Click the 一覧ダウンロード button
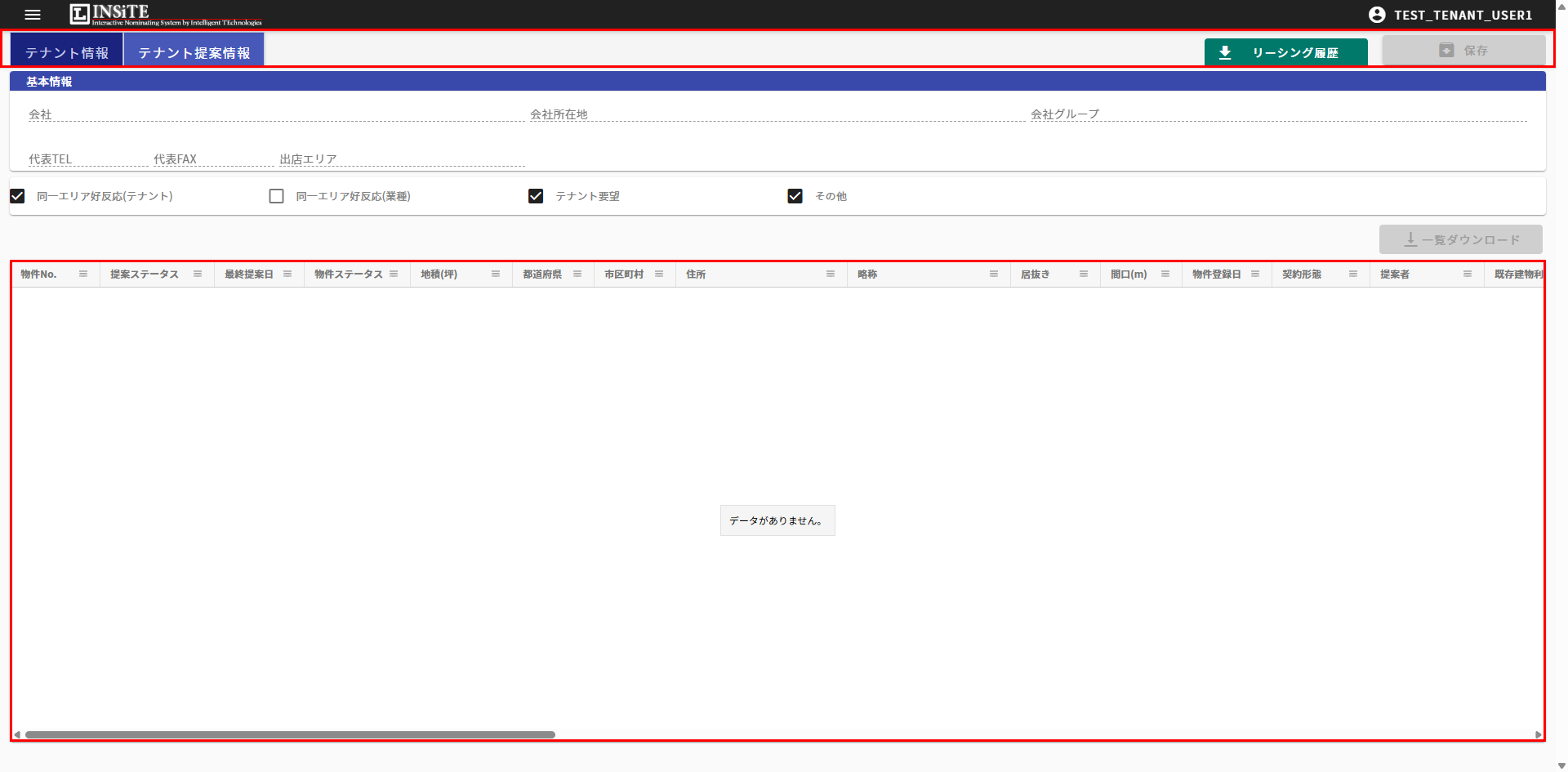 1460,239
